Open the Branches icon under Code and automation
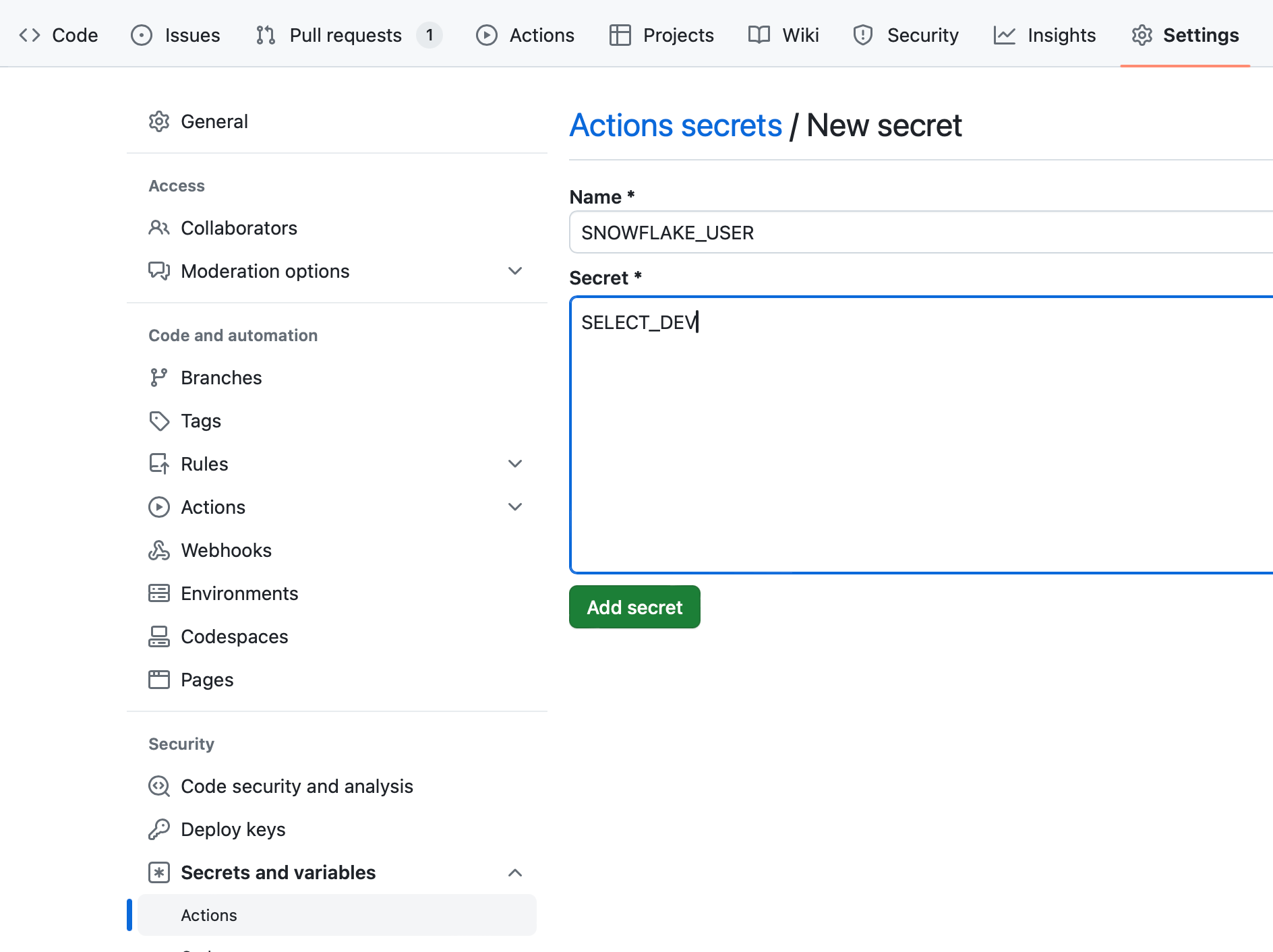The height and width of the screenshot is (952, 1273). (x=159, y=377)
